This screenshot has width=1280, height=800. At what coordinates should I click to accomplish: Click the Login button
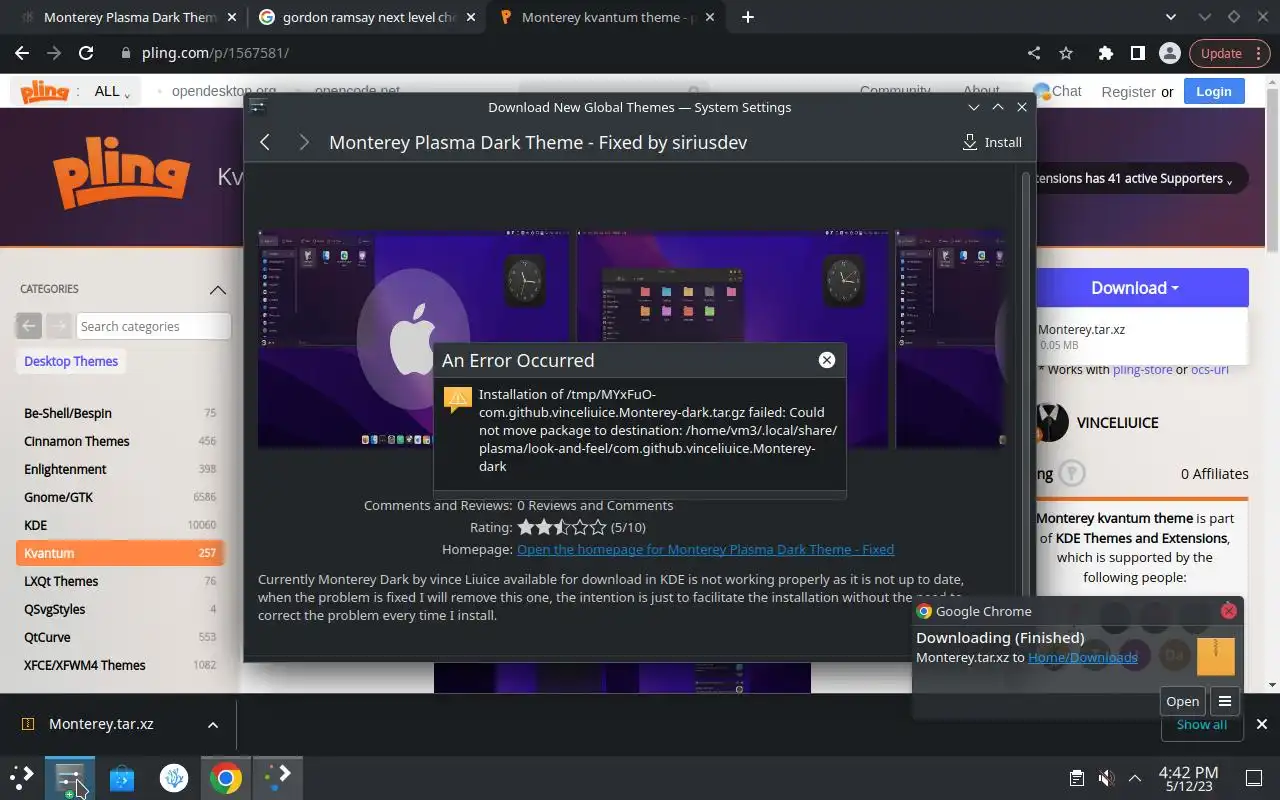click(x=1213, y=91)
